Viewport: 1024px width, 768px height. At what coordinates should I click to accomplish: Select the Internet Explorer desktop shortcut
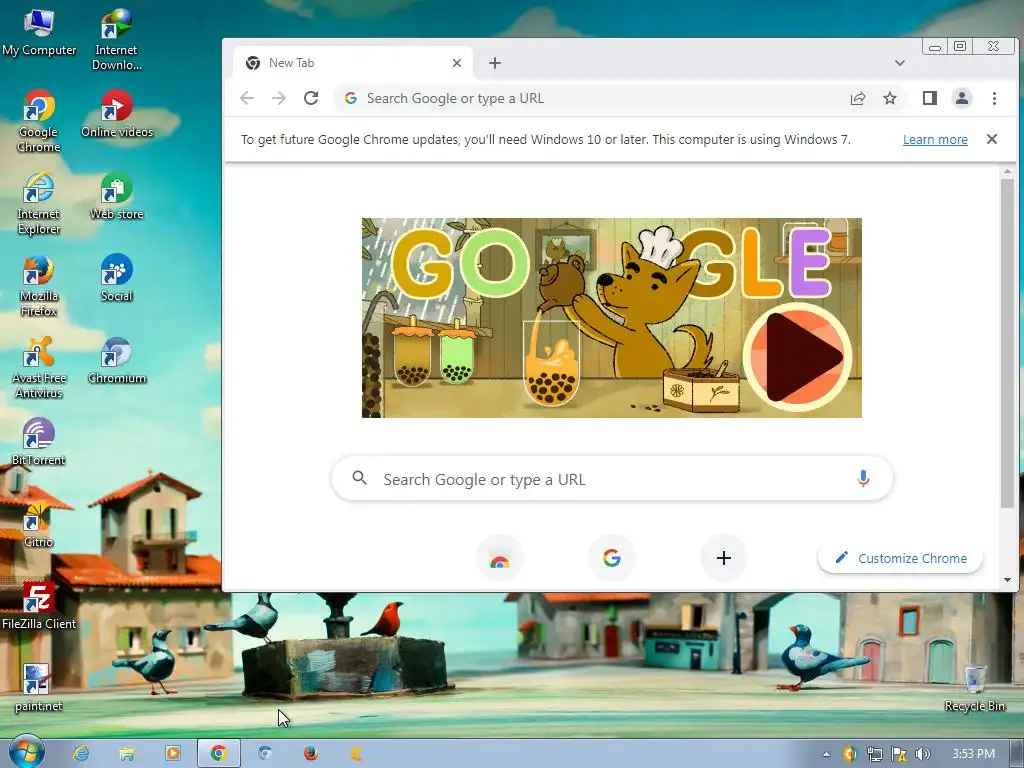39,204
